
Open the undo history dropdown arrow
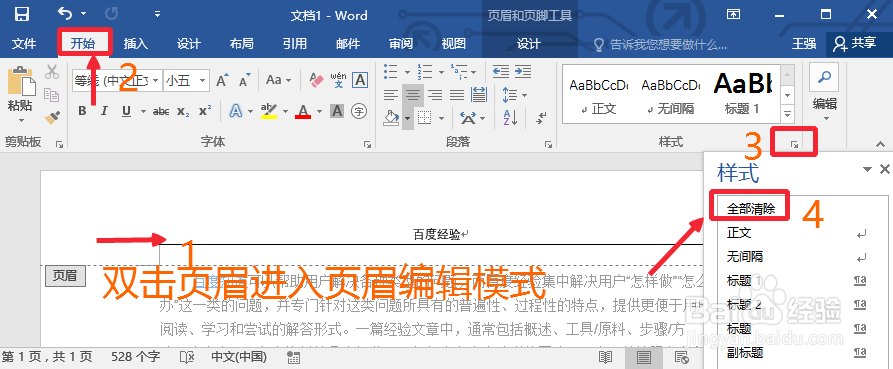(x=84, y=14)
